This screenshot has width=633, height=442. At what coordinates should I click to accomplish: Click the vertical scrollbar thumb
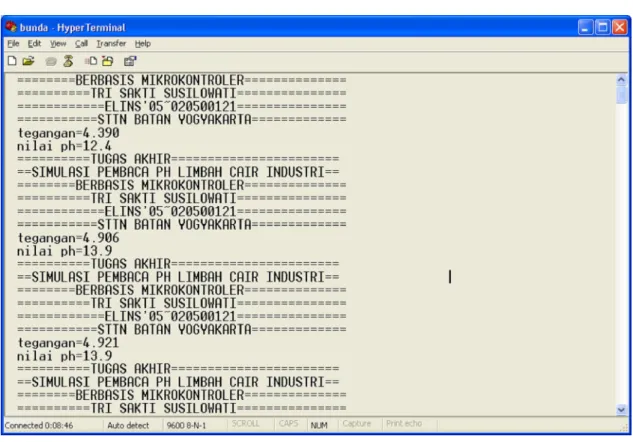pyautogui.click(x=621, y=95)
